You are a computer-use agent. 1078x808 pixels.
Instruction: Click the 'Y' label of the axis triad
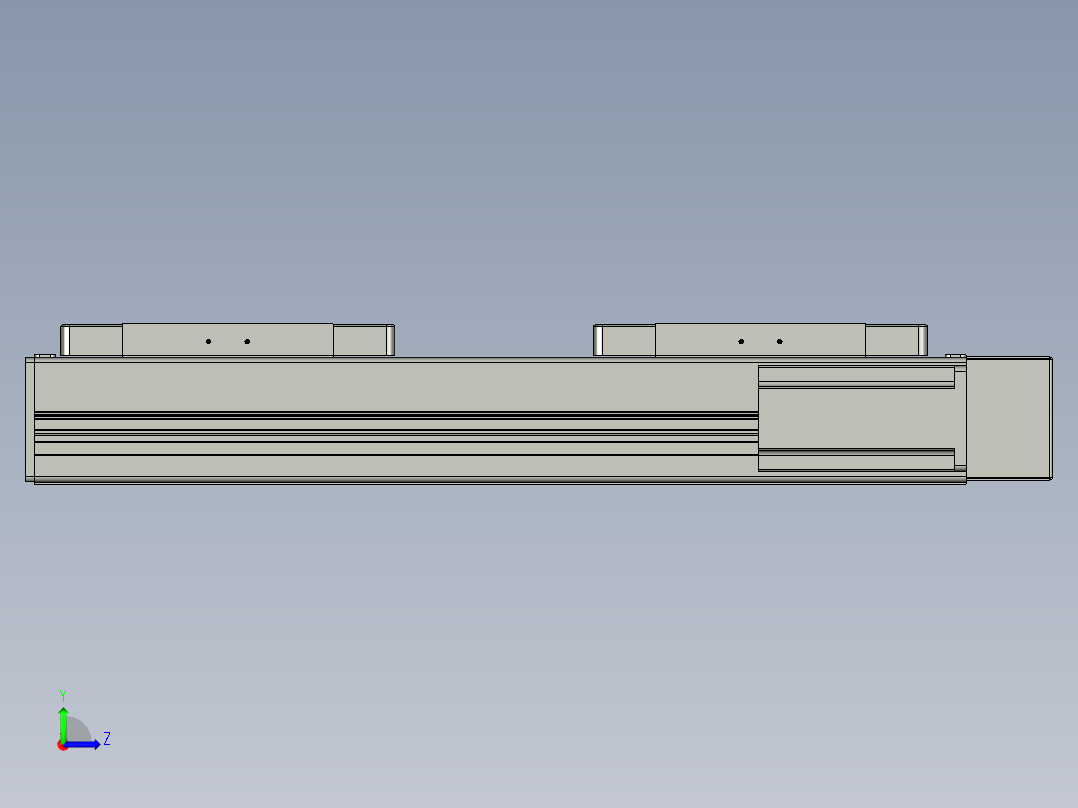63,696
